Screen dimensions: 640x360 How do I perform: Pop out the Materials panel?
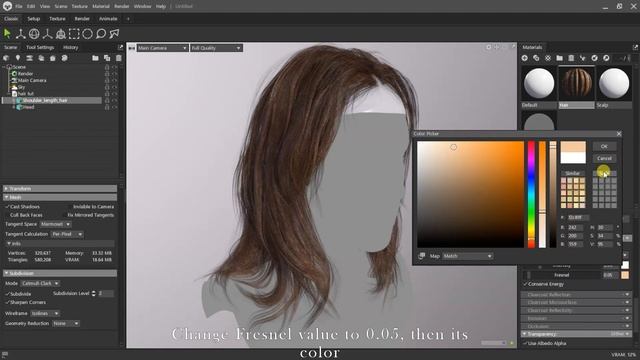[x=635, y=47]
